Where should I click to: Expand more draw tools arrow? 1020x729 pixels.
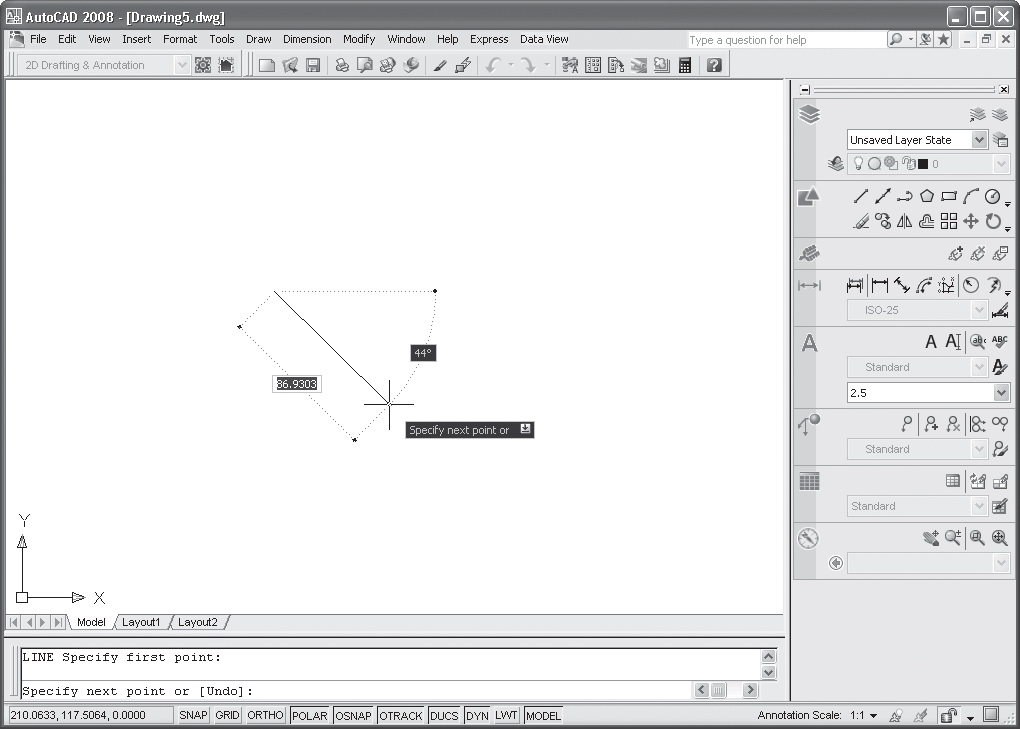[x=1008, y=205]
